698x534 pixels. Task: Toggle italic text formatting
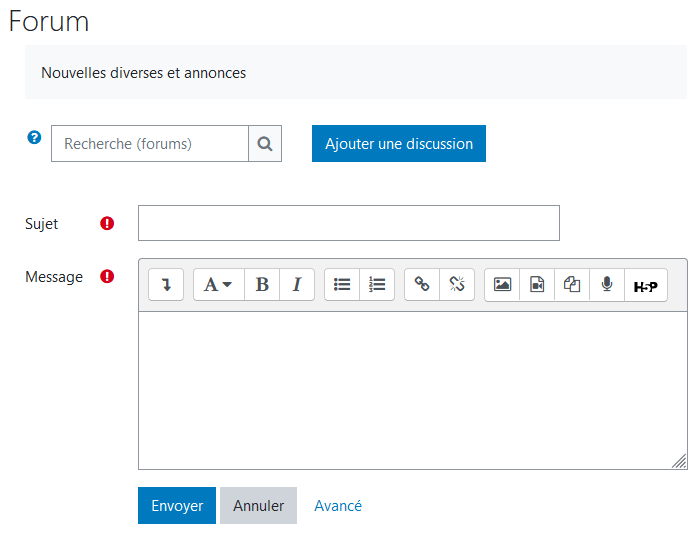click(x=297, y=285)
